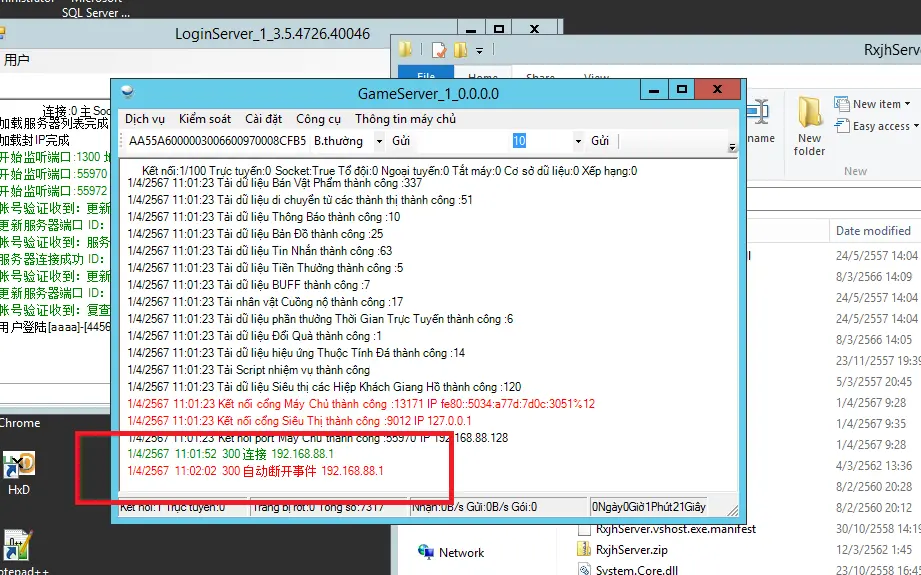The height and width of the screenshot is (575, 921).
Task: Click the Properties icon in Explorer's quick access toolbar
Action: point(439,51)
